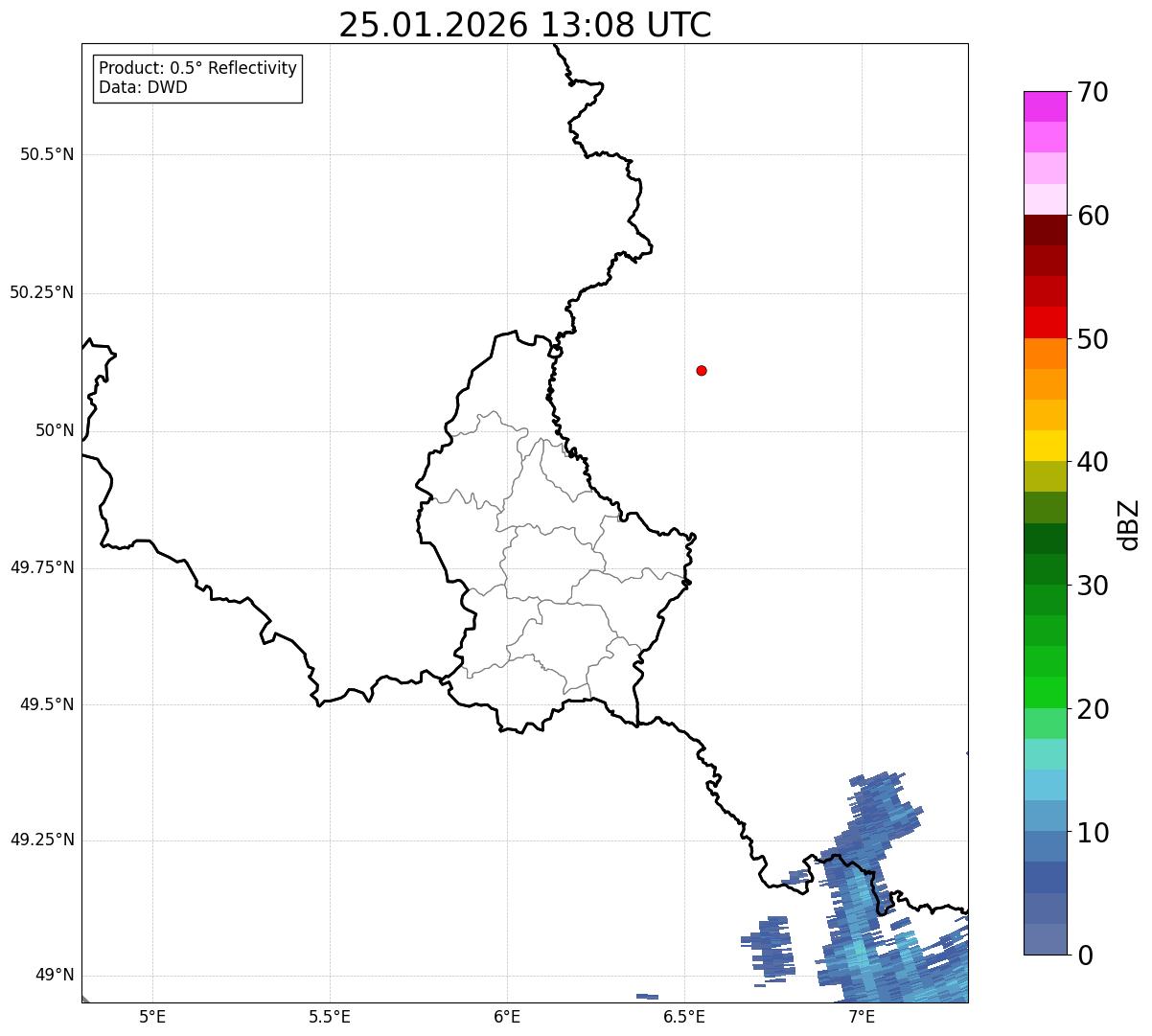Screen dimensions: 1152x1036
Task: Click the orange colorbar swatch below 50
Action: 1045,354
